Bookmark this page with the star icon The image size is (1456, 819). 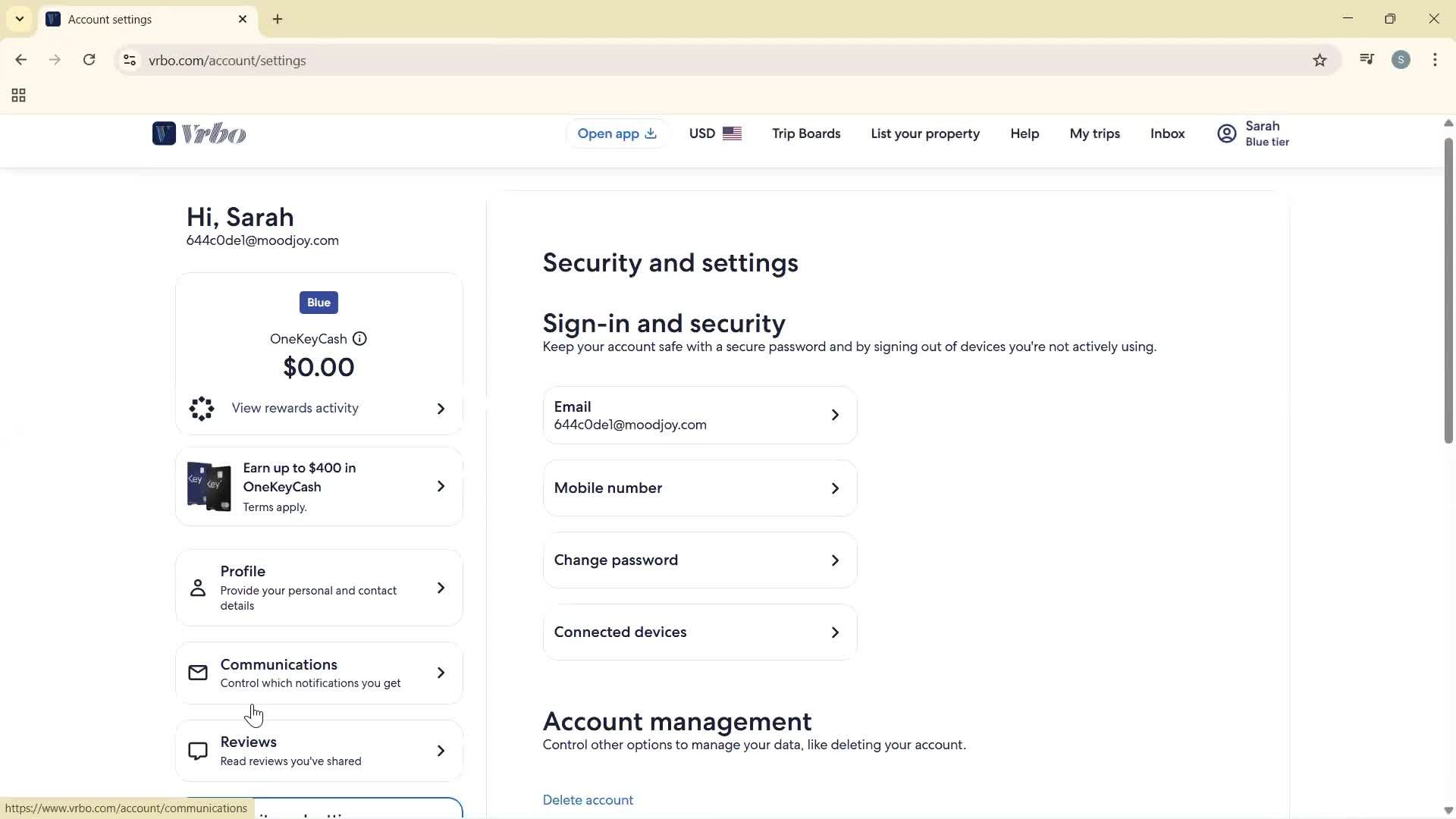click(x=1319, y=60)
